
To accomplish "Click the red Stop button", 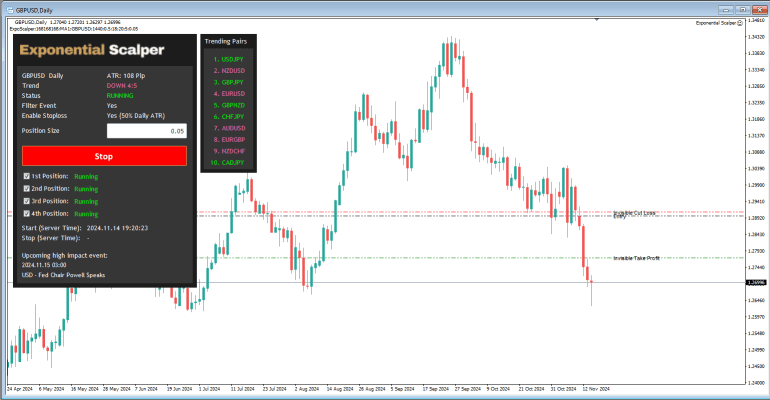I will point(104,156).
